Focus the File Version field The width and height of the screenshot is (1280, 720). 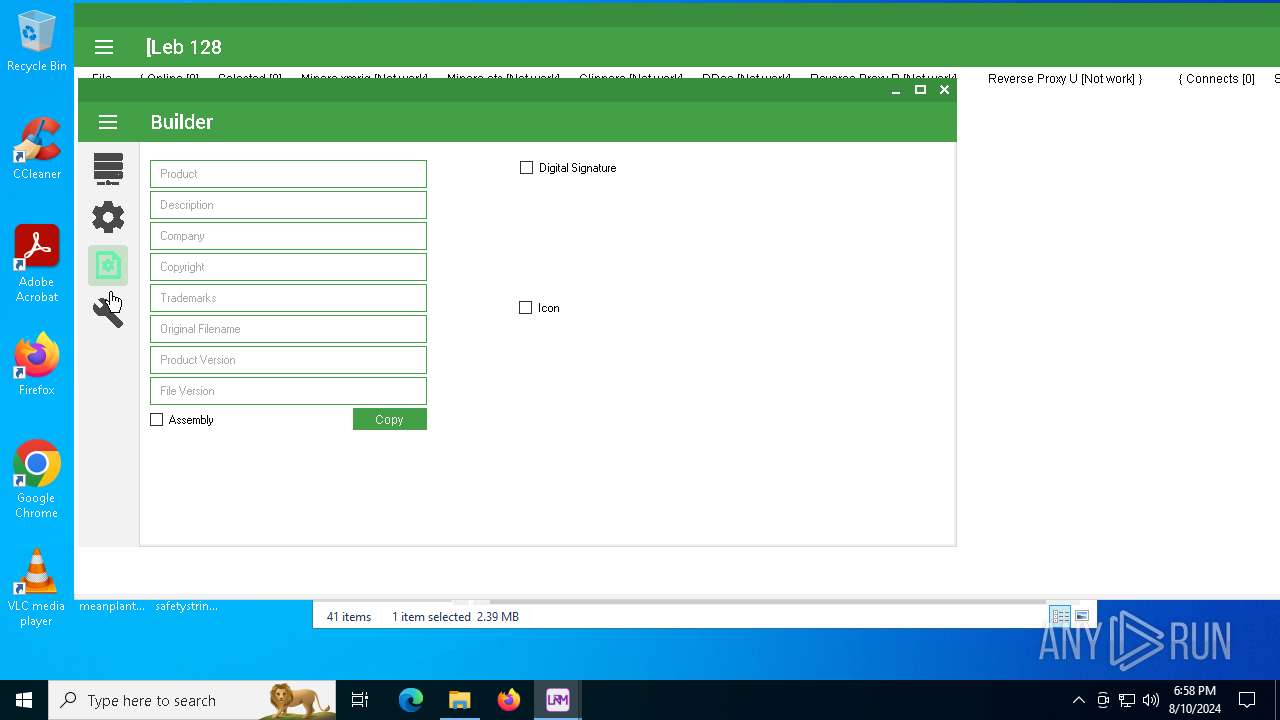[x=288, y=391]
